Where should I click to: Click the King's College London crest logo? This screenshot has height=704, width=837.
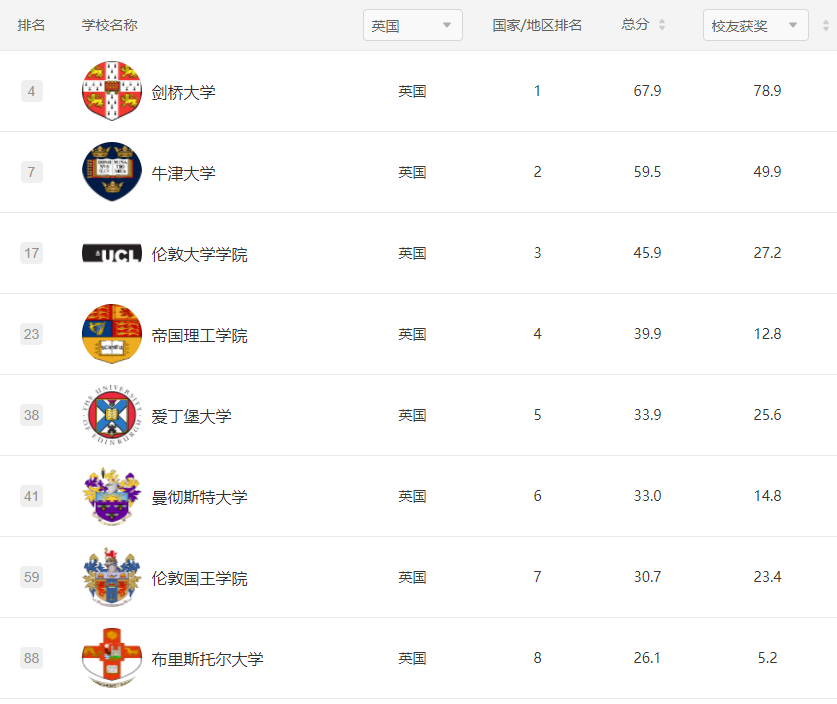pos(112,578)
